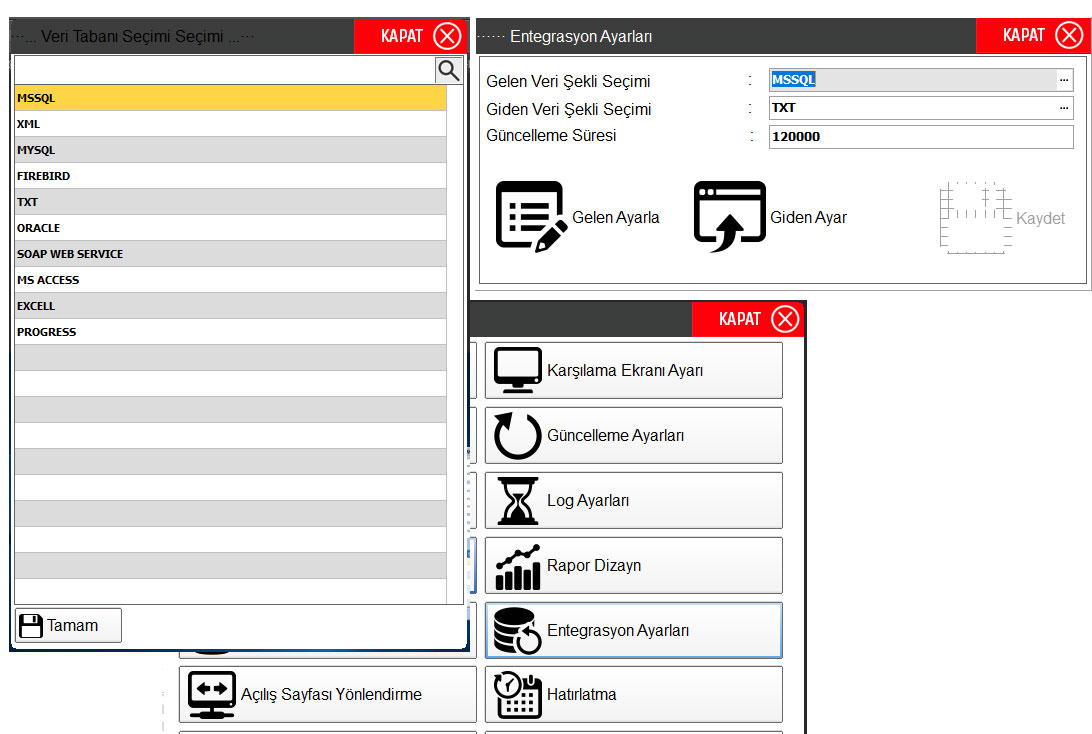Click the Giden Ayar upload window icon
This screenshot has width=1092, height=734.
tap(729, 216)
